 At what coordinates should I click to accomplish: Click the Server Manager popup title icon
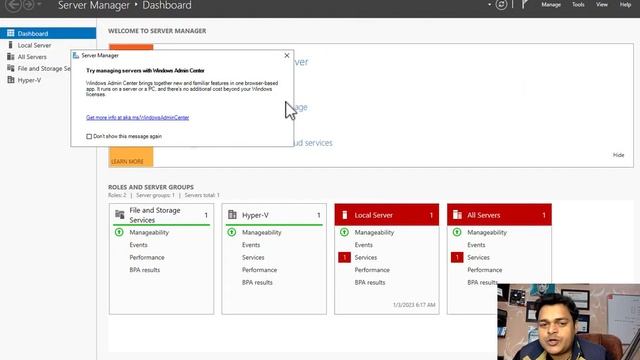coord(76,56)
